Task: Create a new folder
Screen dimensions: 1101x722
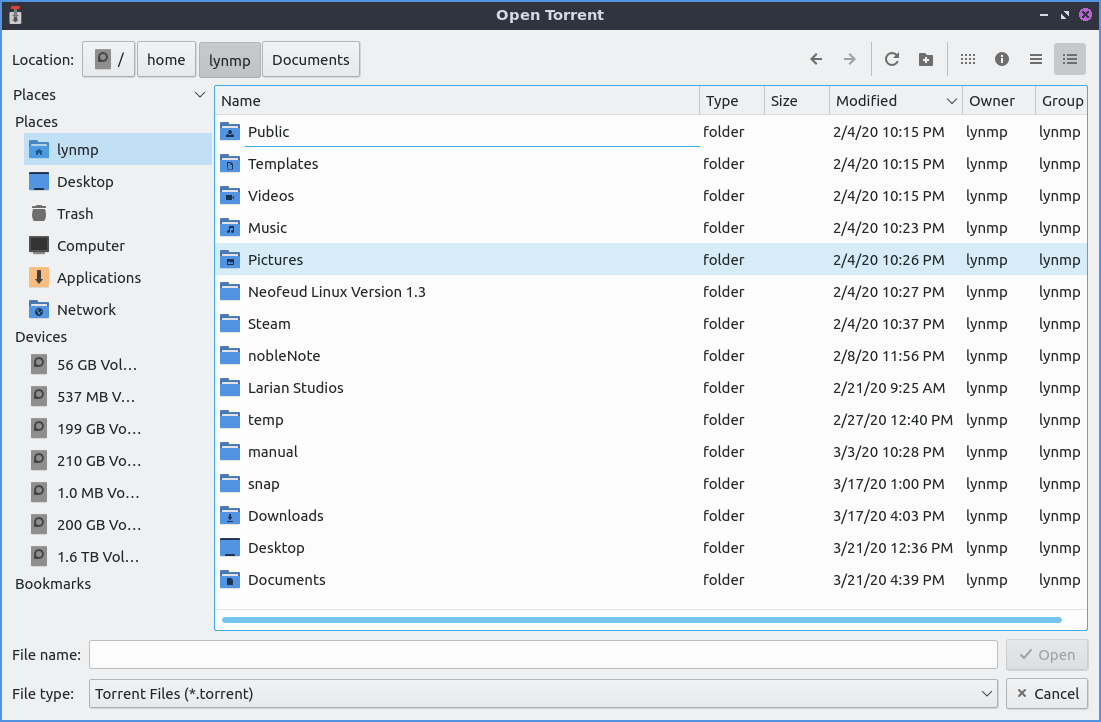Action: pyautogui.click(x=926, y=60)
